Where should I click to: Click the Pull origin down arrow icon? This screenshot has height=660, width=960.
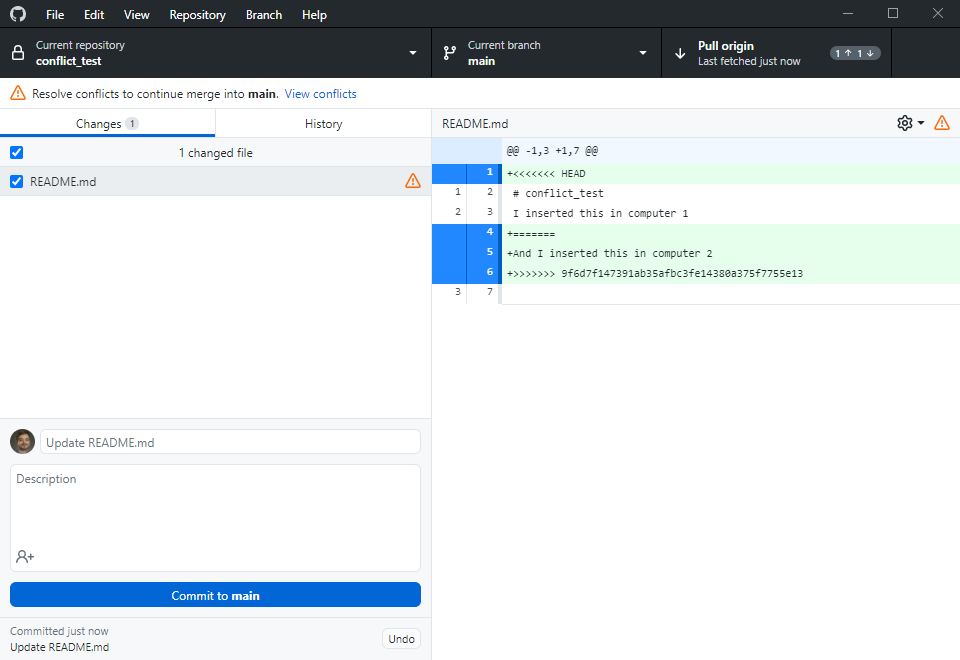(680, 53)
